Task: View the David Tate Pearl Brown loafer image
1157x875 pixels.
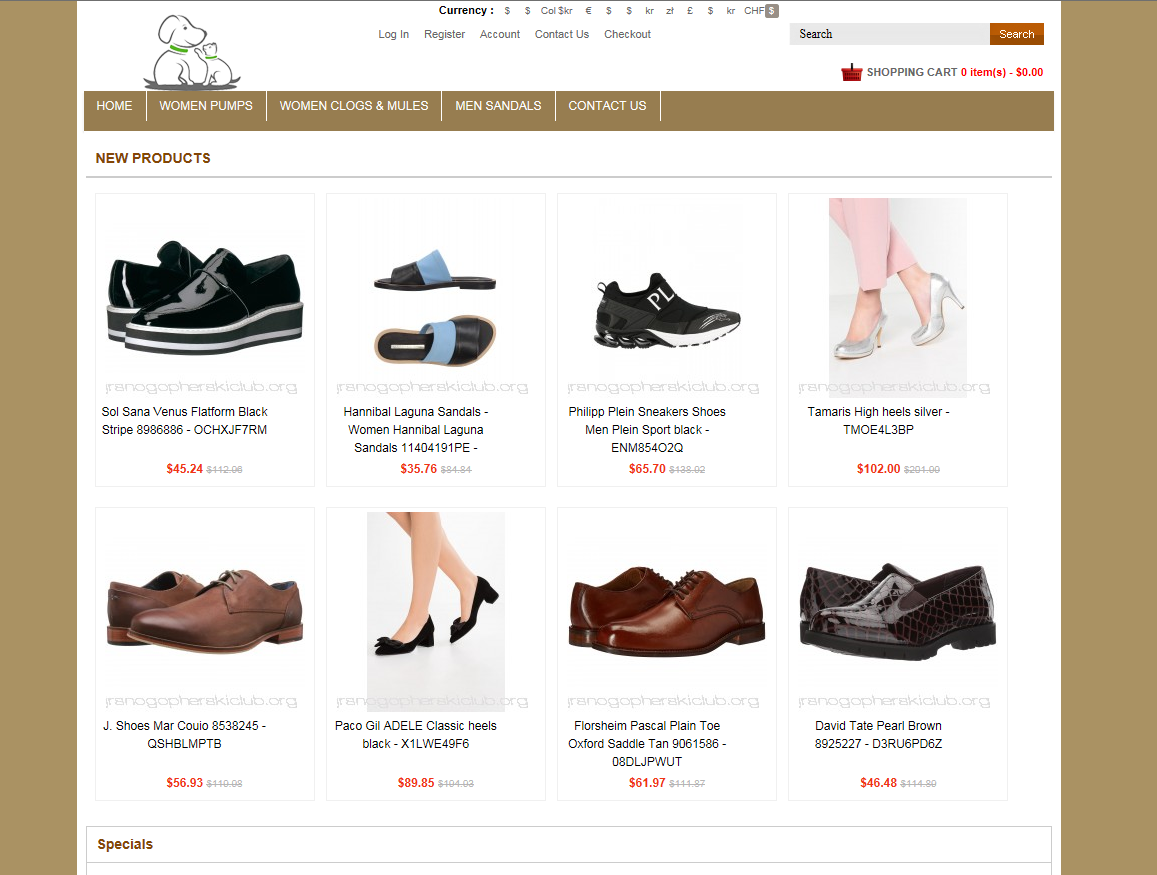Action: tap(897, 612)
